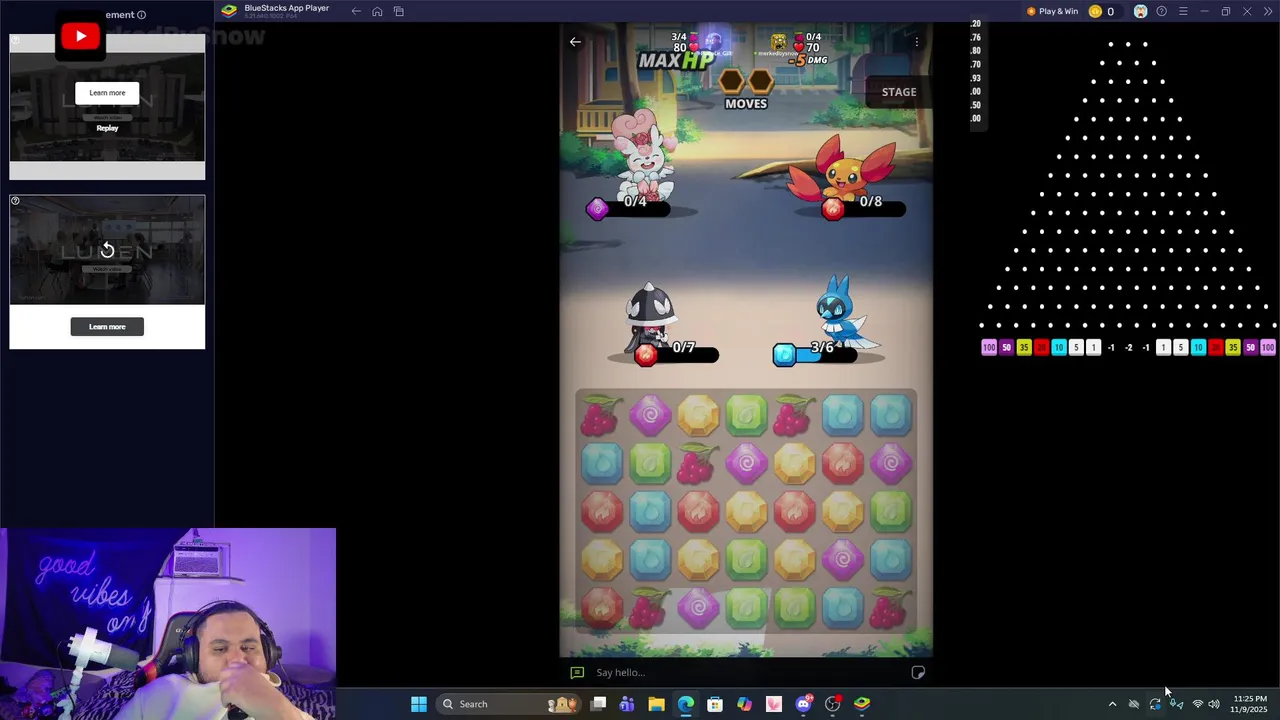
Task: Open Microsoft Teams from taskbar
Action: (627, 704)
